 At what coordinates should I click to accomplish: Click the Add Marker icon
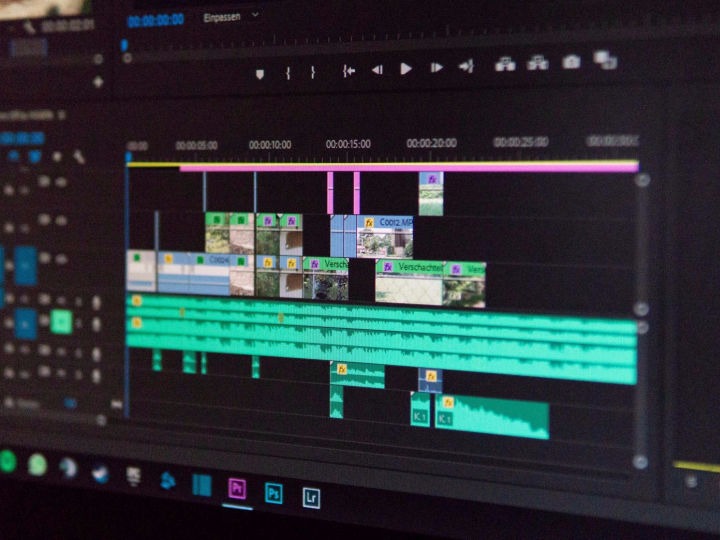(x=260, y=73)
